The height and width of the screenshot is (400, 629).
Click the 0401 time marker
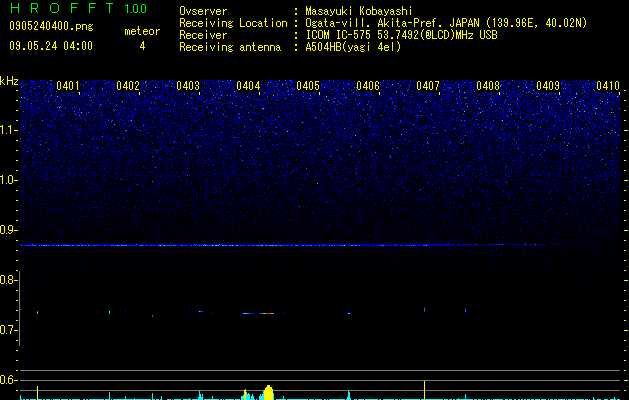tap(67, 86)
